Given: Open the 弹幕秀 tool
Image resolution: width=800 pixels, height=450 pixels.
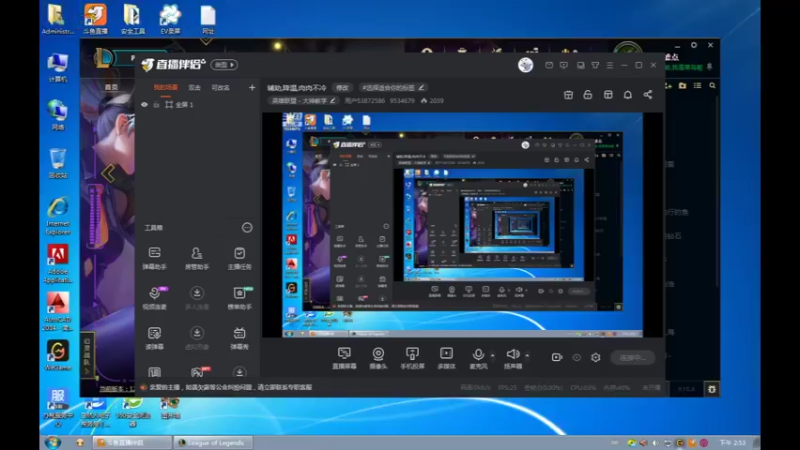Looking at the screenshot, I should tap(239, 338).
